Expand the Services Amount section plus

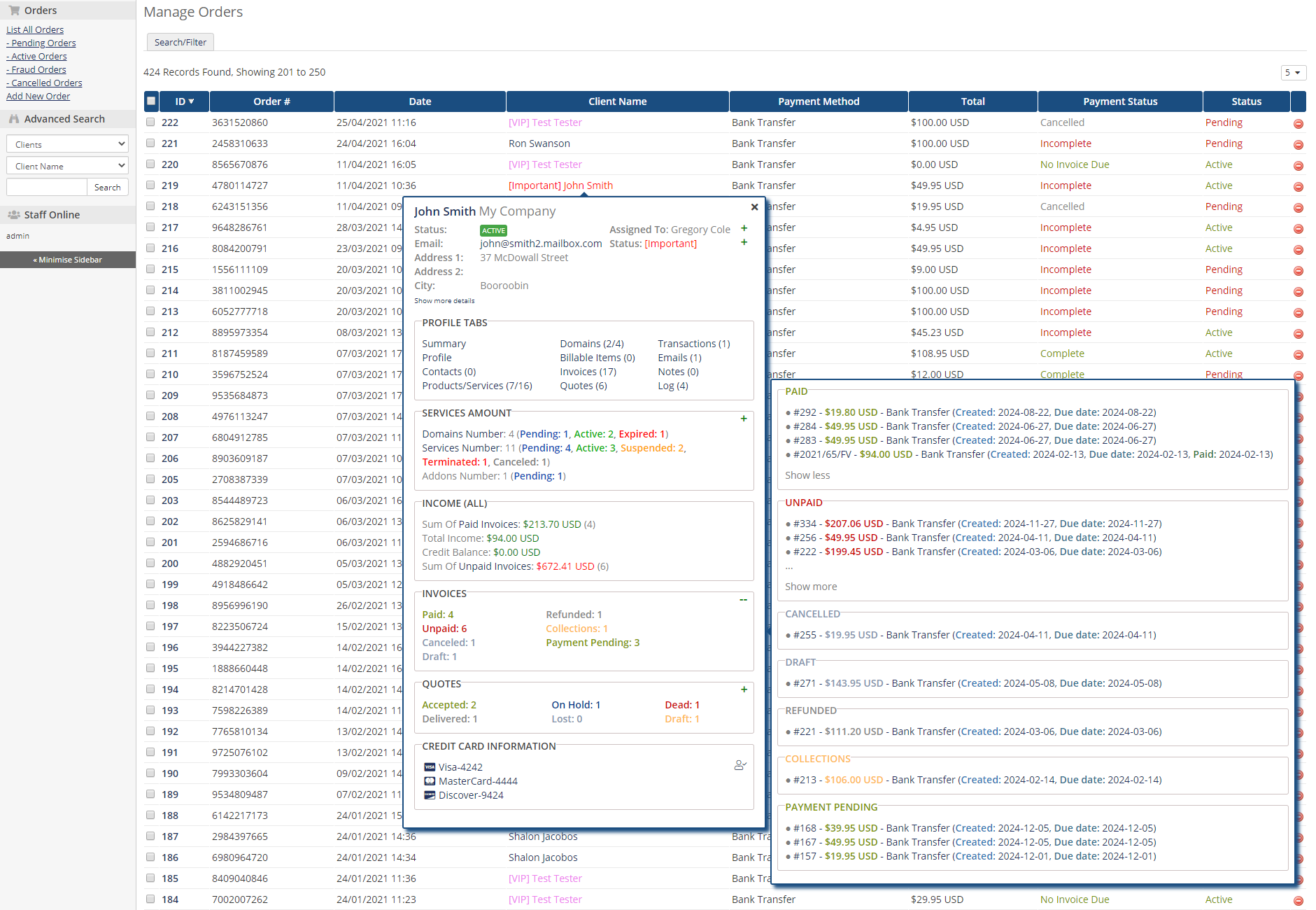tap(744, 419)
